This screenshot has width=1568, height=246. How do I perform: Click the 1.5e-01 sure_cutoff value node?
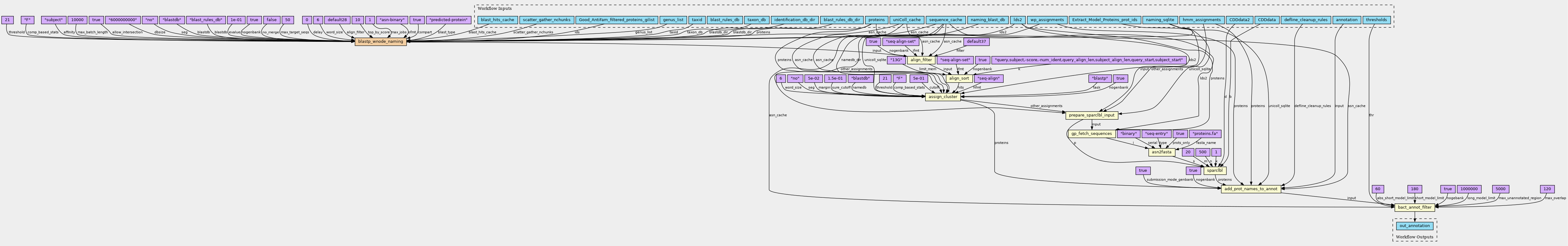[835, 79]
